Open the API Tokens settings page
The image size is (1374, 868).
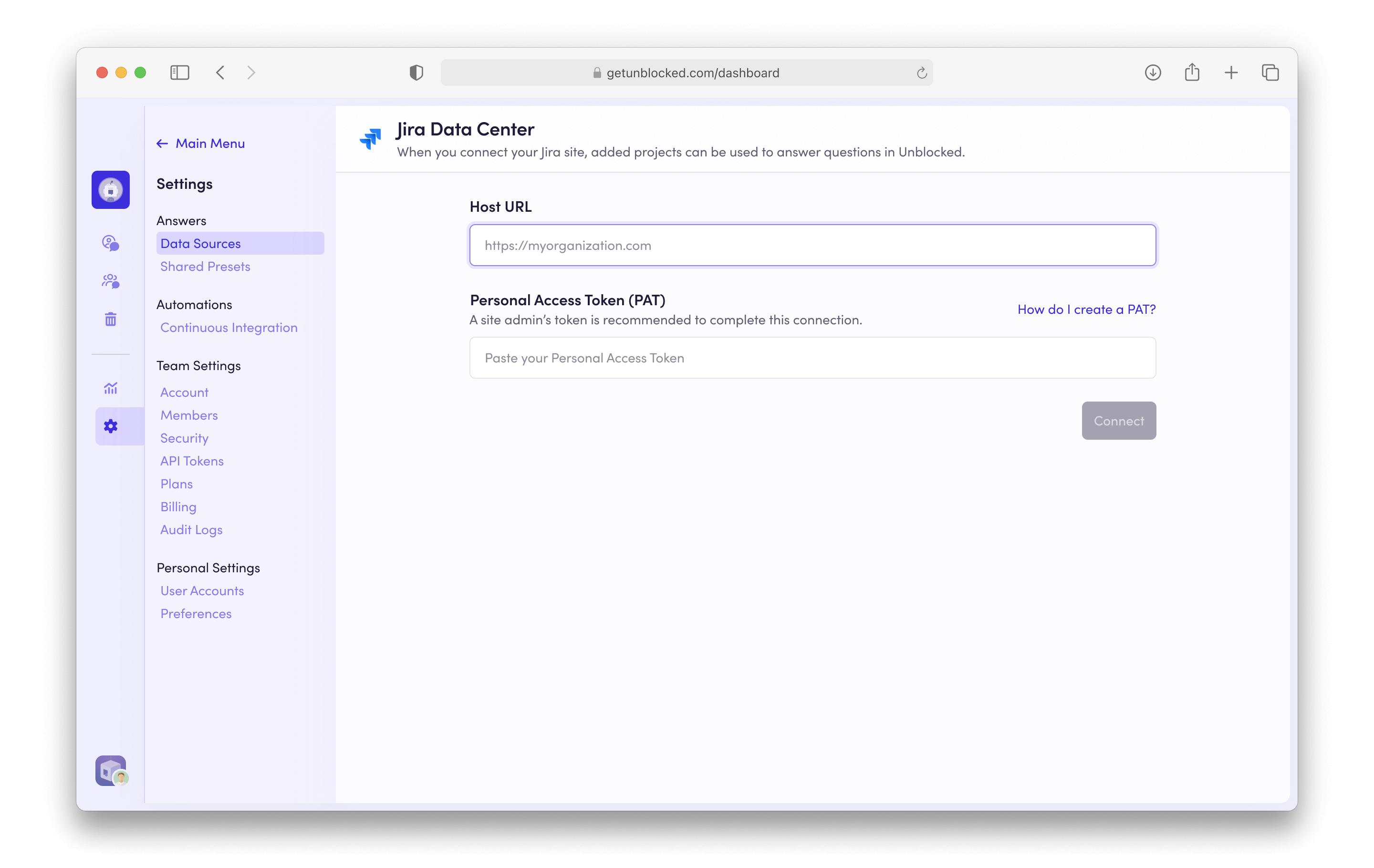click(192, 461)
